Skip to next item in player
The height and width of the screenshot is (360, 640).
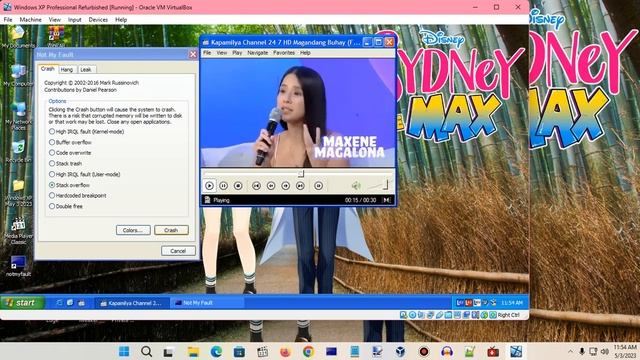tap(300, 186)
